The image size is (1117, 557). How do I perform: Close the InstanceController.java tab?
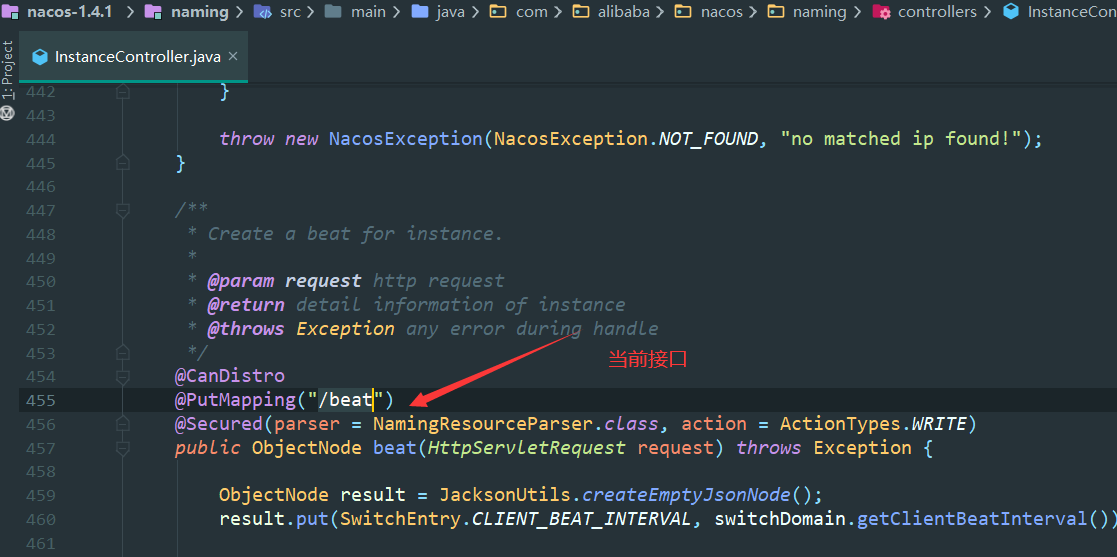coord(233,56)
